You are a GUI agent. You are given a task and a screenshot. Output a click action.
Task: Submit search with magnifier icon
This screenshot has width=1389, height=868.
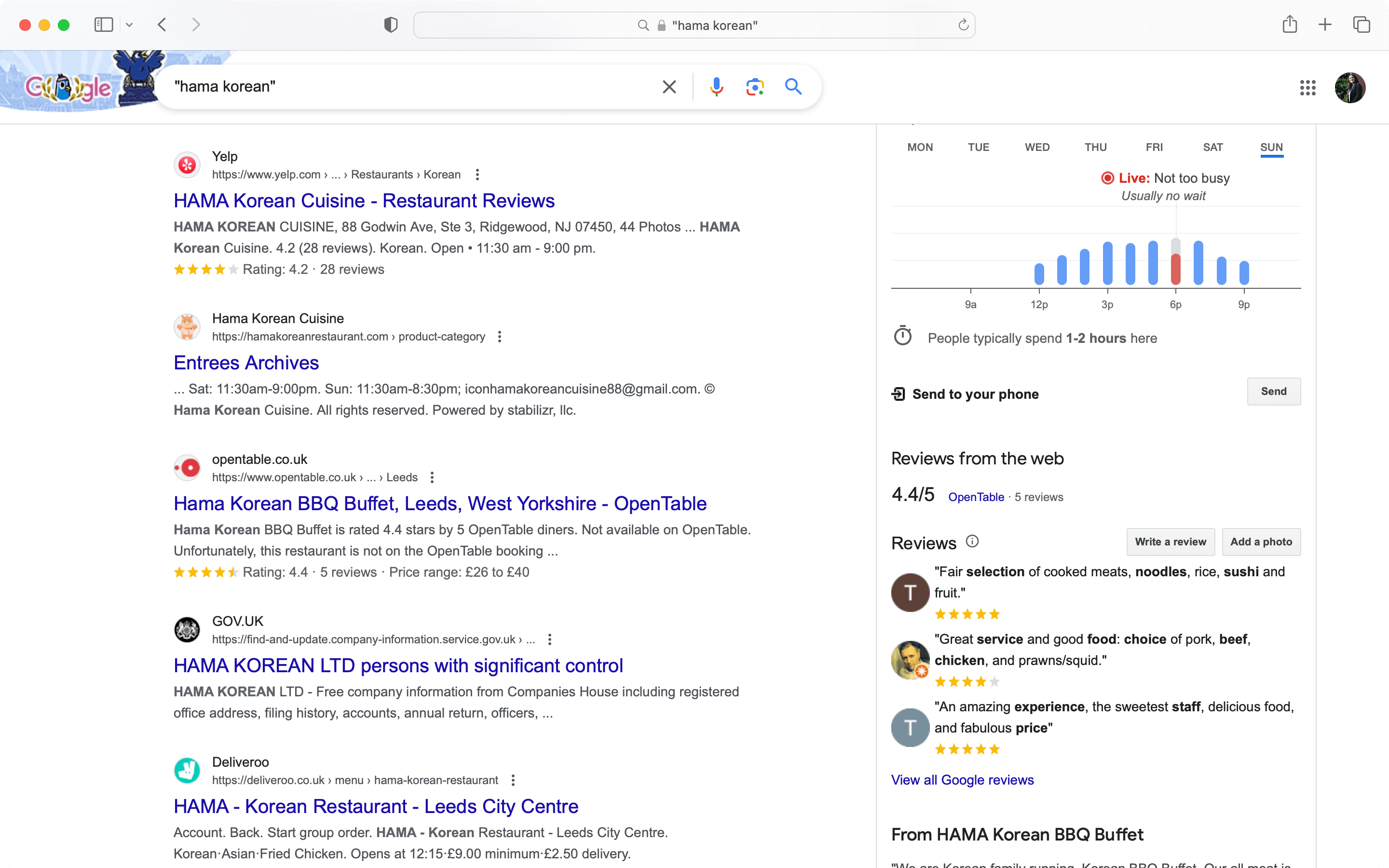793,87
